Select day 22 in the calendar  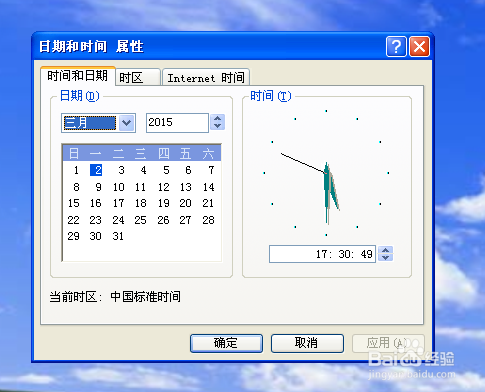[73, 220]
